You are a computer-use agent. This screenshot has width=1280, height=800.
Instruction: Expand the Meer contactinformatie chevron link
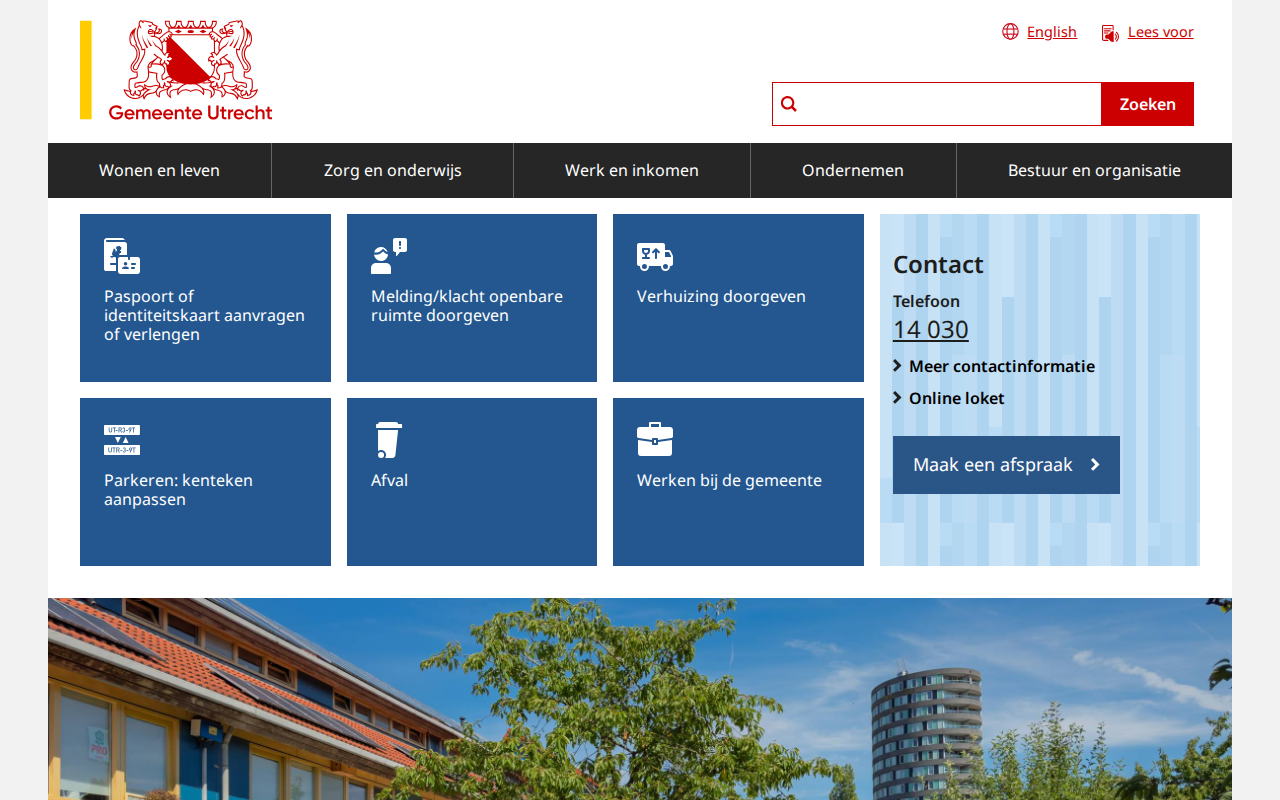(x=994, y=366)
